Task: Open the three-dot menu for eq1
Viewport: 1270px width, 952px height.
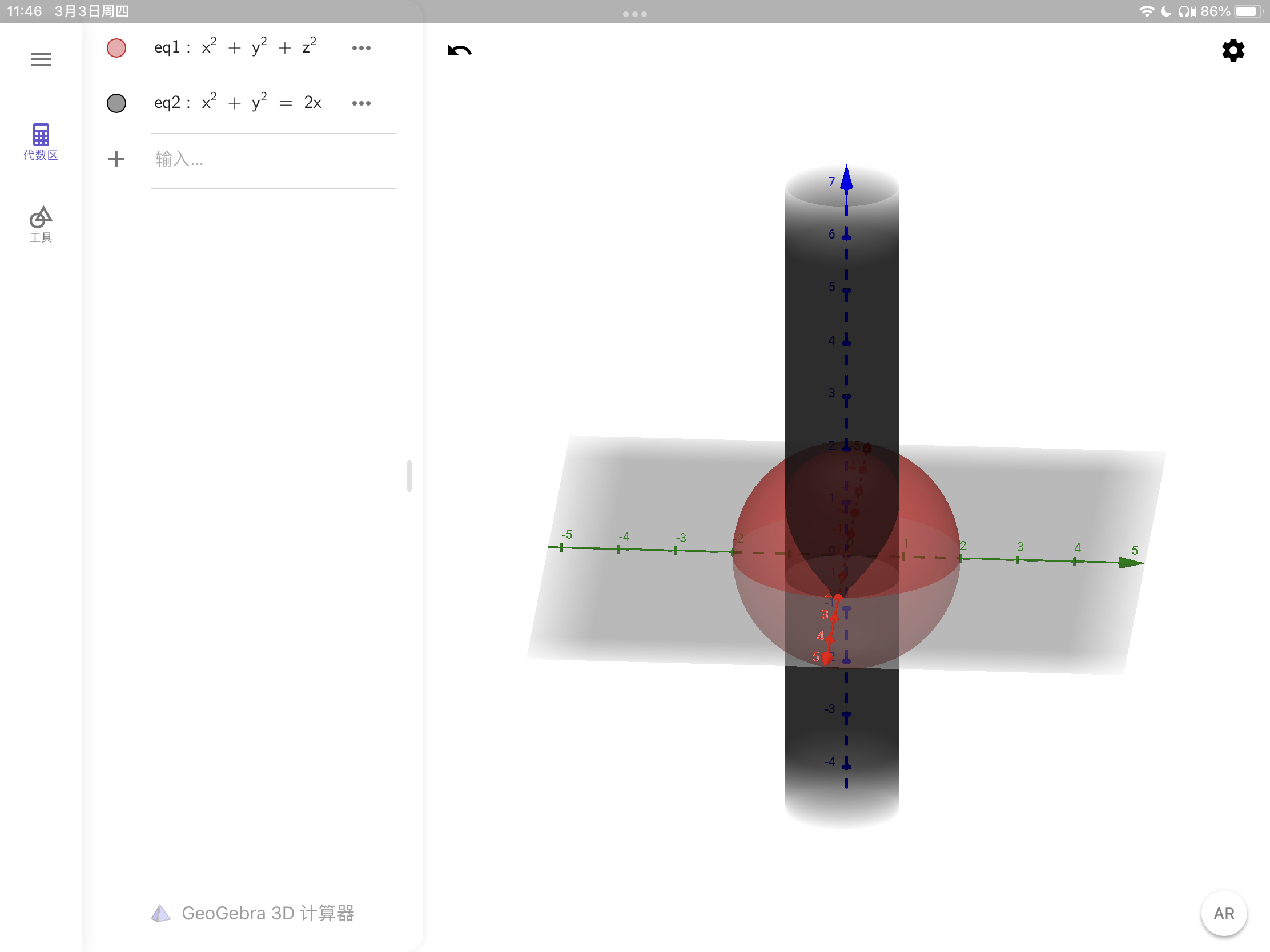Action: click(361, 48)
